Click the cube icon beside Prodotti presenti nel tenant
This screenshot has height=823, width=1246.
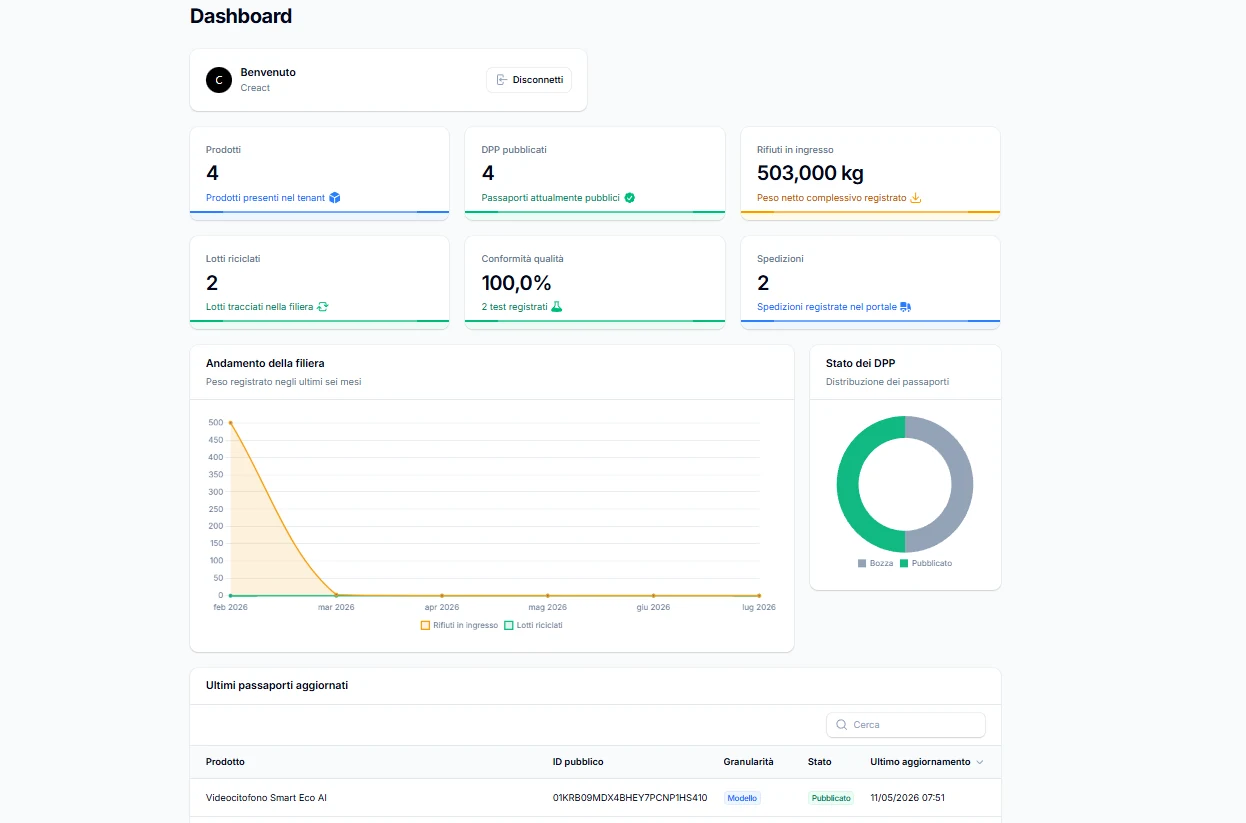coord(335,198)
